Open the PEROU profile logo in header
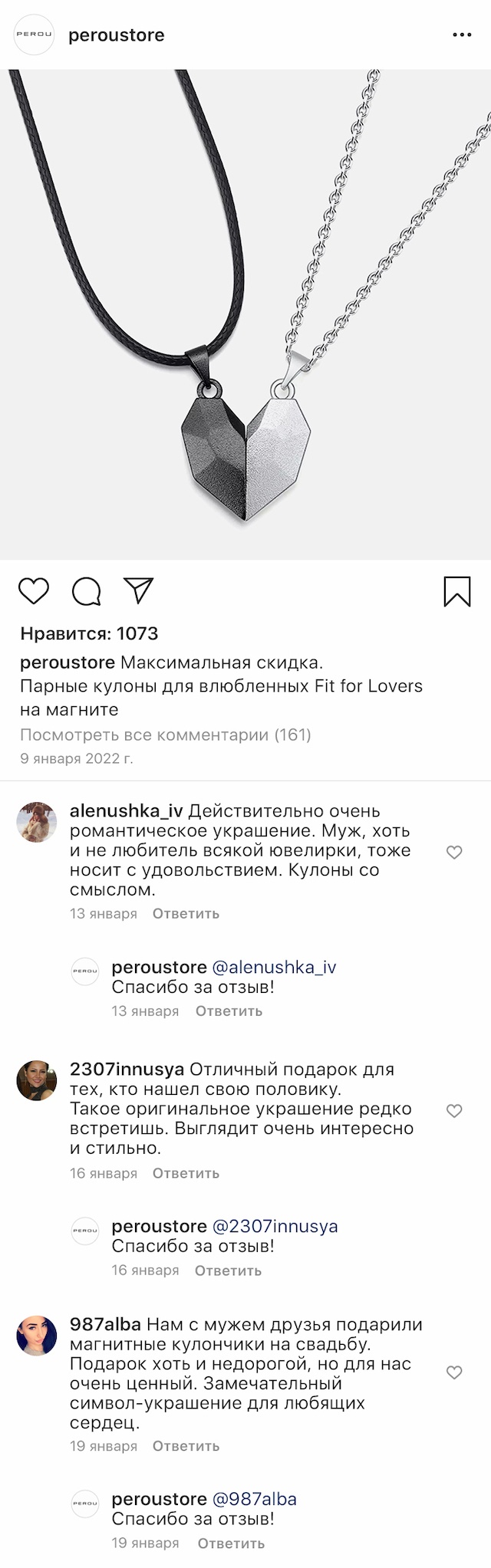The height and width of the screenshot is (1568, 491). (35, 35)
